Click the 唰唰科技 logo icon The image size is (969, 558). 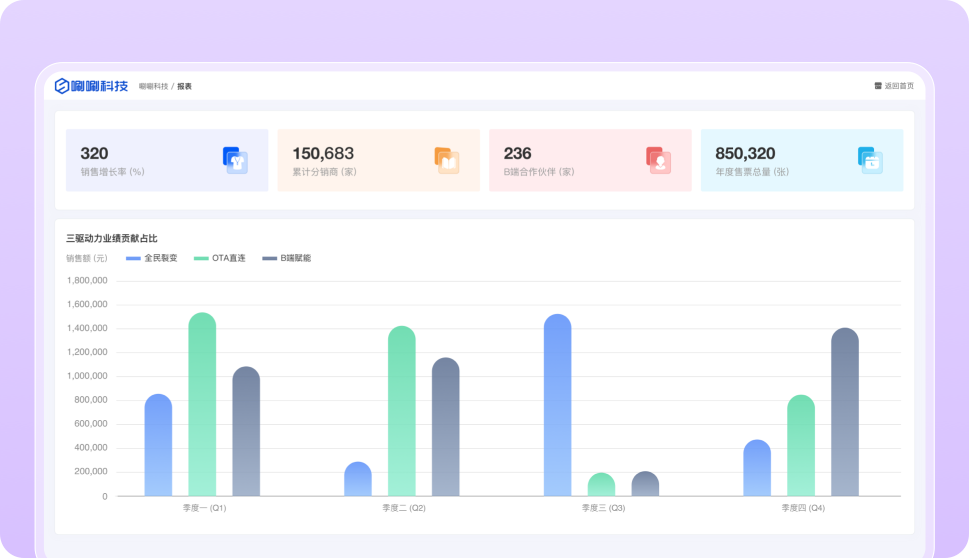click(62, 86)
